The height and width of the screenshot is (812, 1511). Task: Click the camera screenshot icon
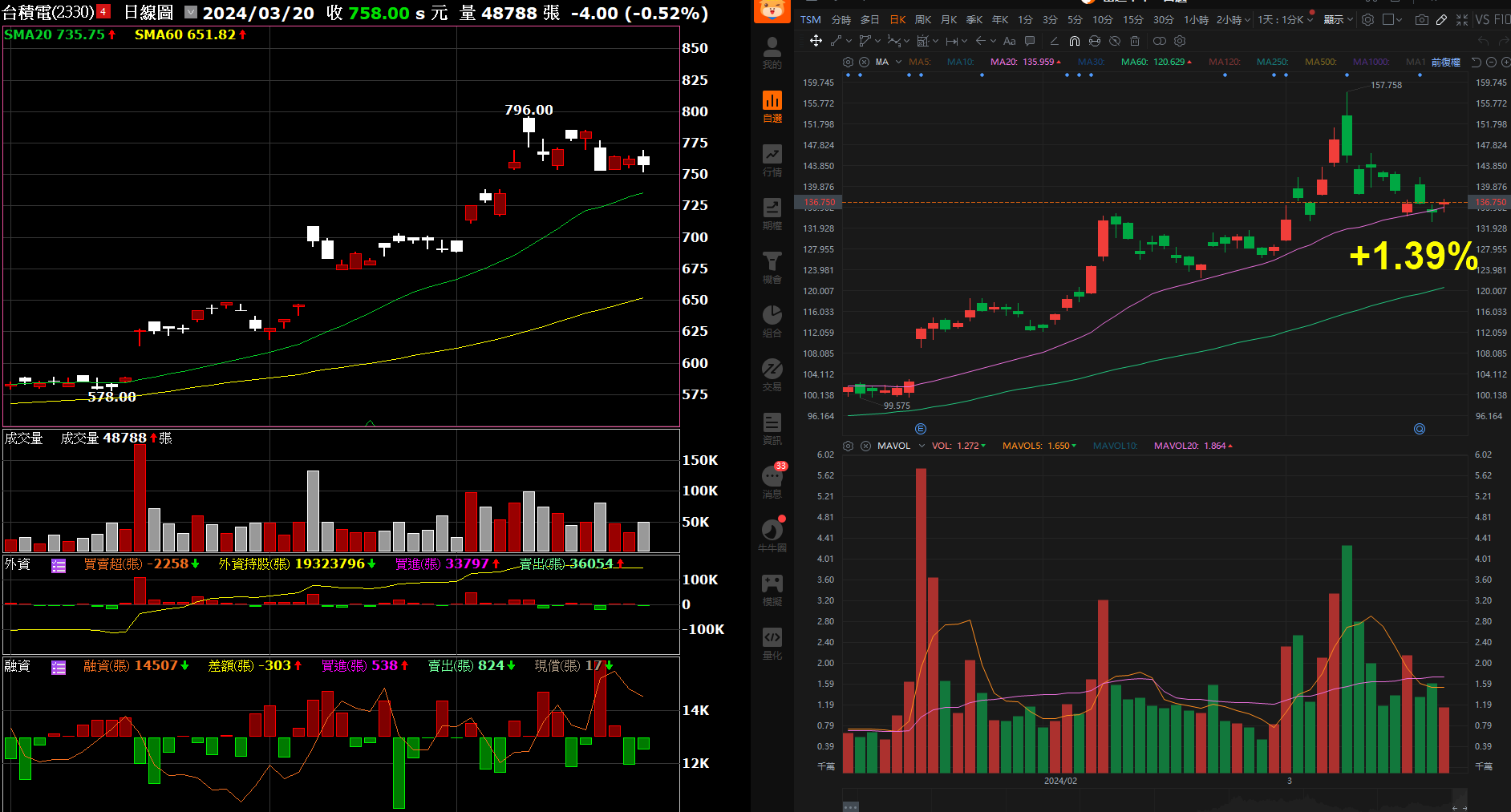(1421, 19)
